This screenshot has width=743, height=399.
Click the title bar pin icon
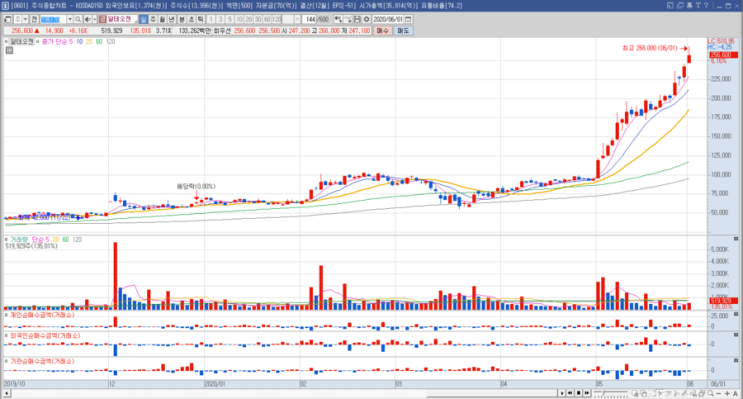pyautogui.click(x=689, y=5)
